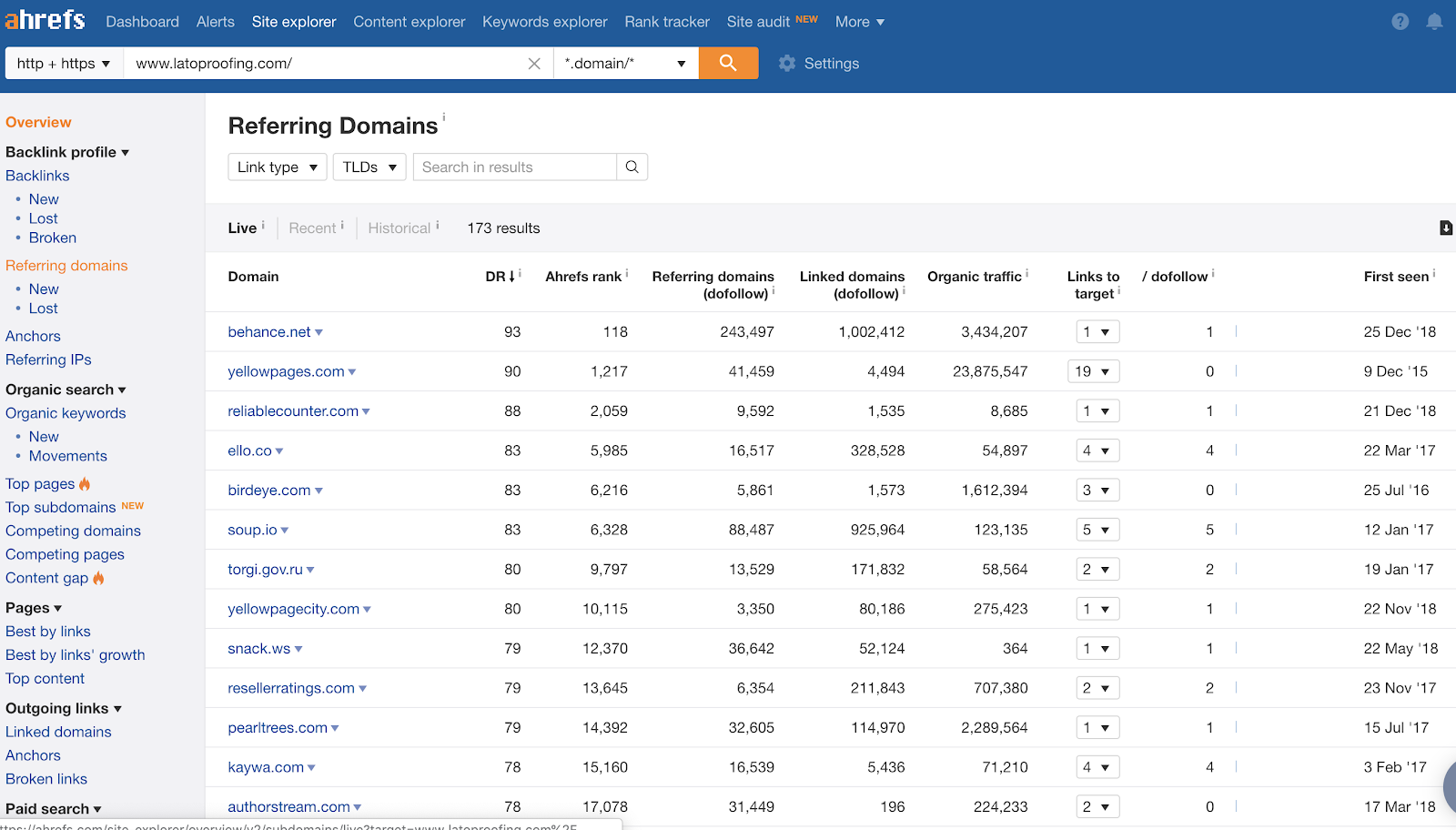Click the Search in results input field
1456x830 pixels.
click(514, 167)
